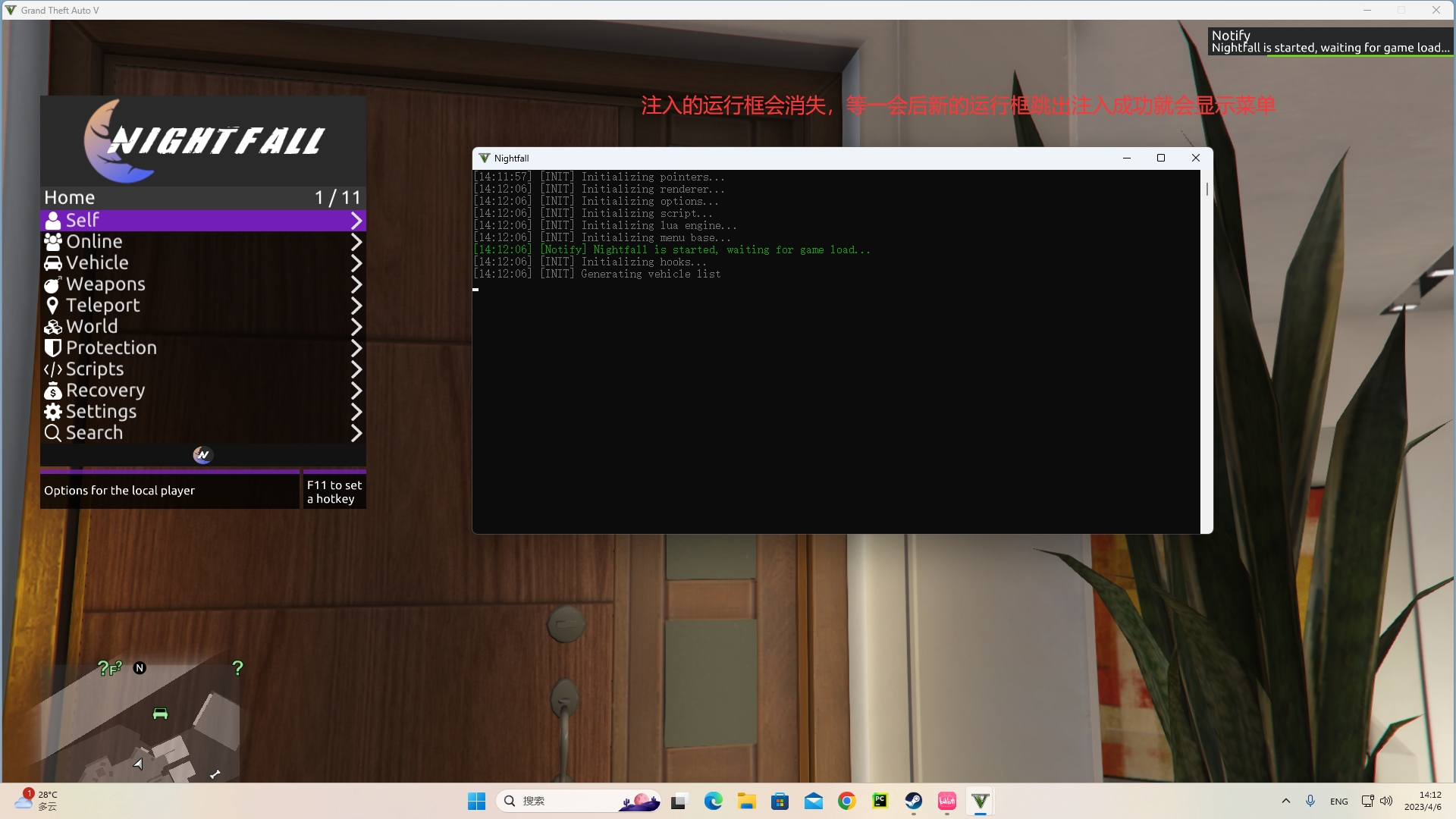Select the Vehicle menu label
Screen dimensions: 1456x819
click(x=97, y=263)
